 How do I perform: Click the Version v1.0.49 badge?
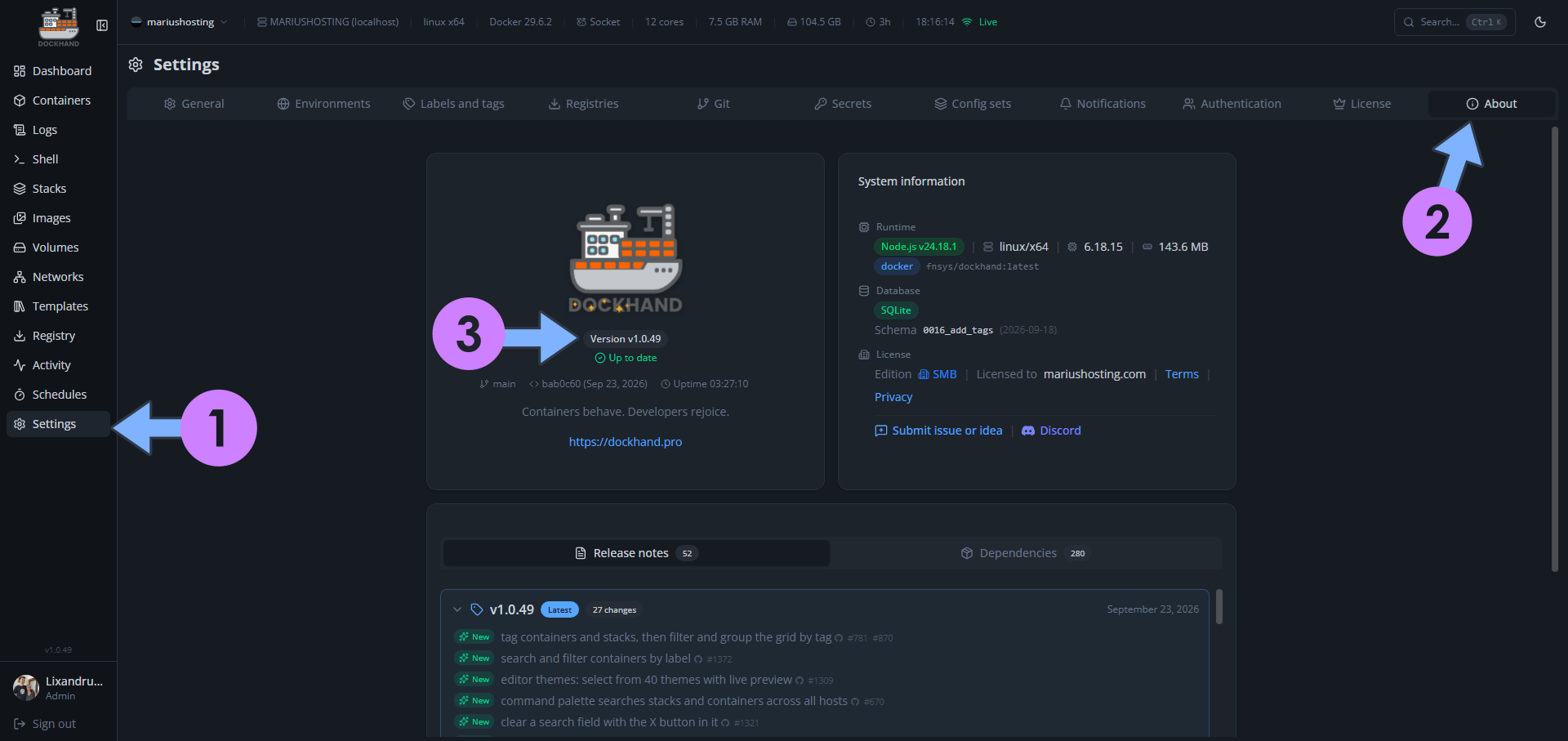click(626, 339)
